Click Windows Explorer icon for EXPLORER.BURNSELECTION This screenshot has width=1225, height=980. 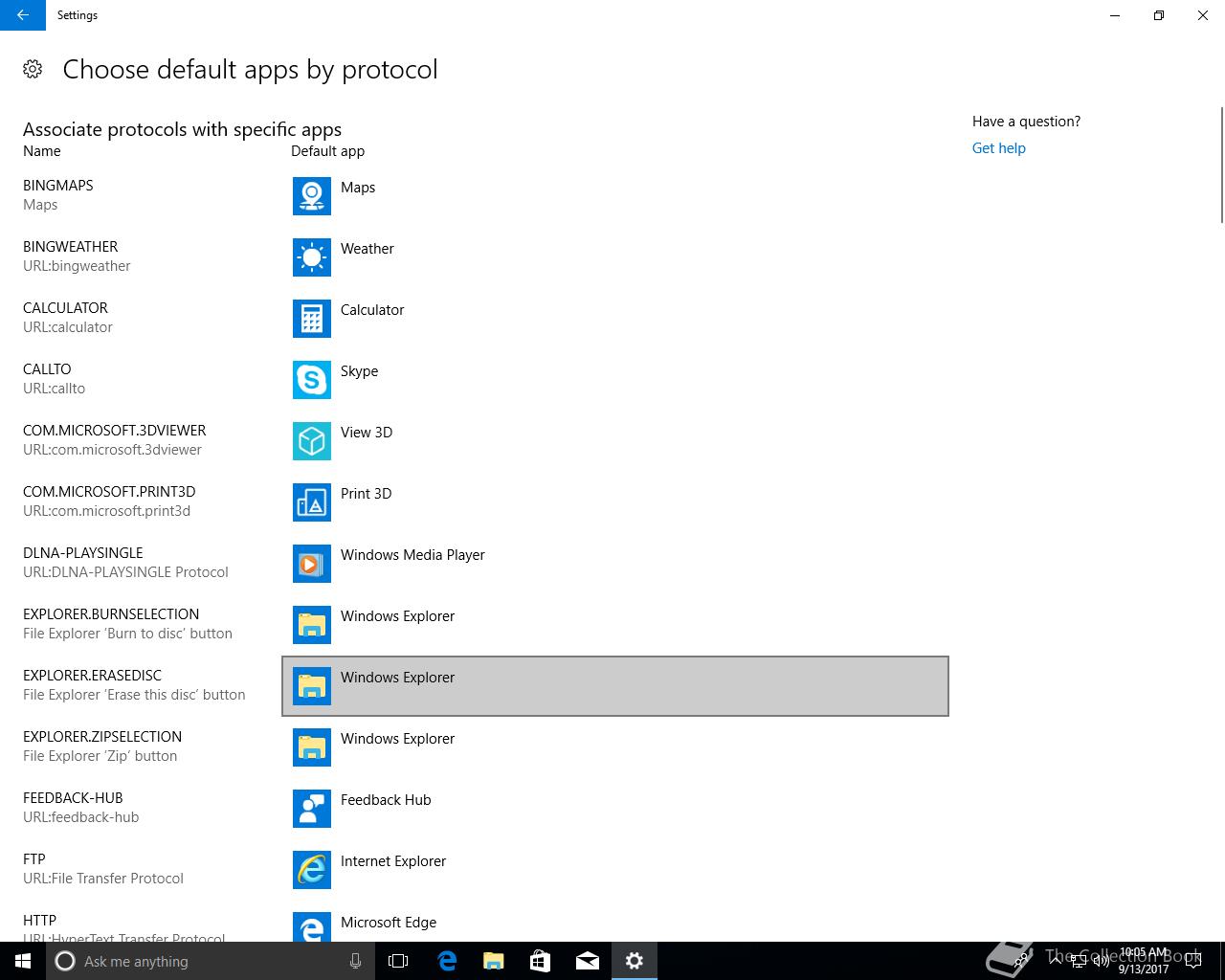(x=312, y=625)
